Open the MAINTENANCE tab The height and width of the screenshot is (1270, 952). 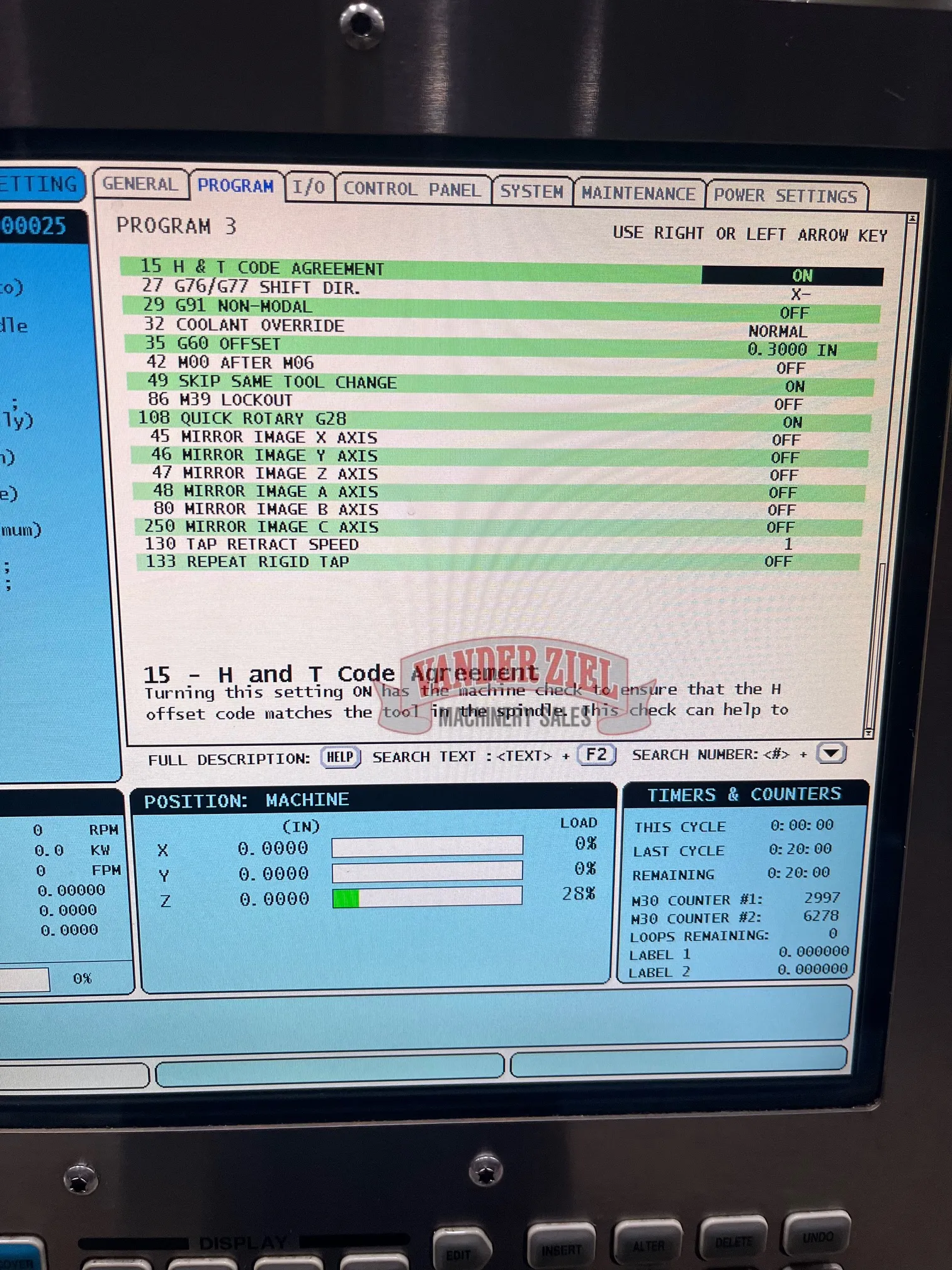(x=638, y=193)
